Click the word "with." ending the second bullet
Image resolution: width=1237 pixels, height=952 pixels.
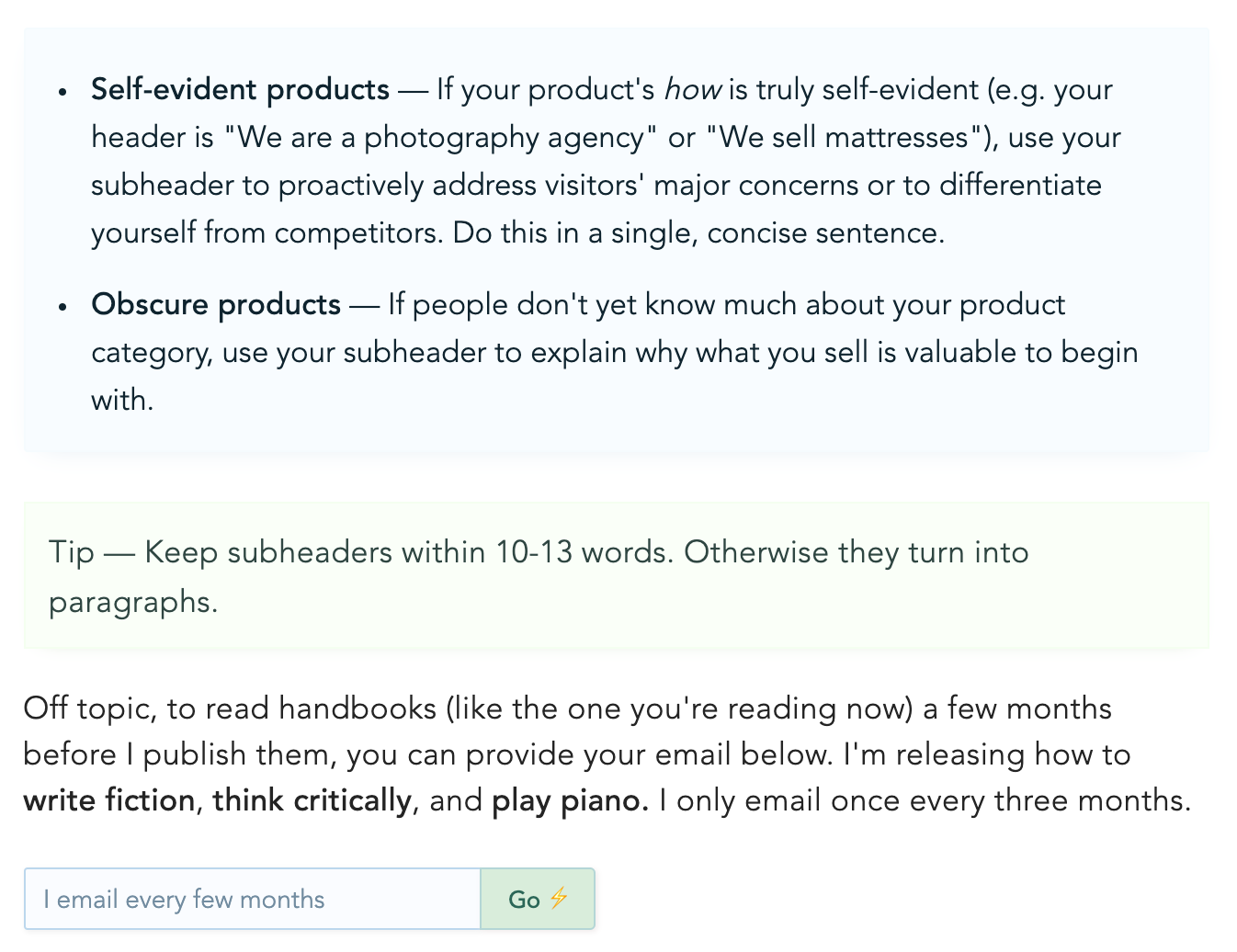click(122, 400)
